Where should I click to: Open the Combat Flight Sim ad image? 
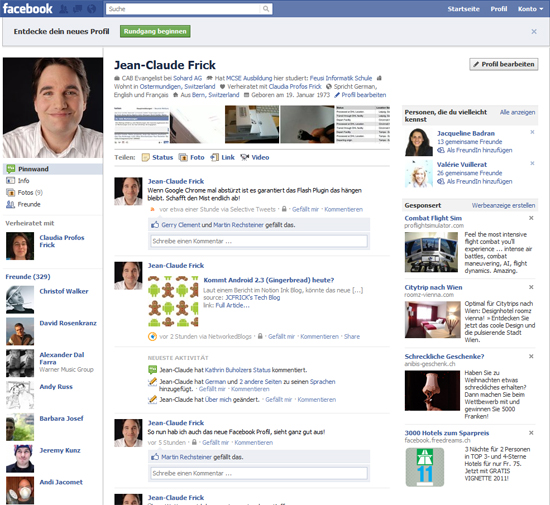coord(431,252)
